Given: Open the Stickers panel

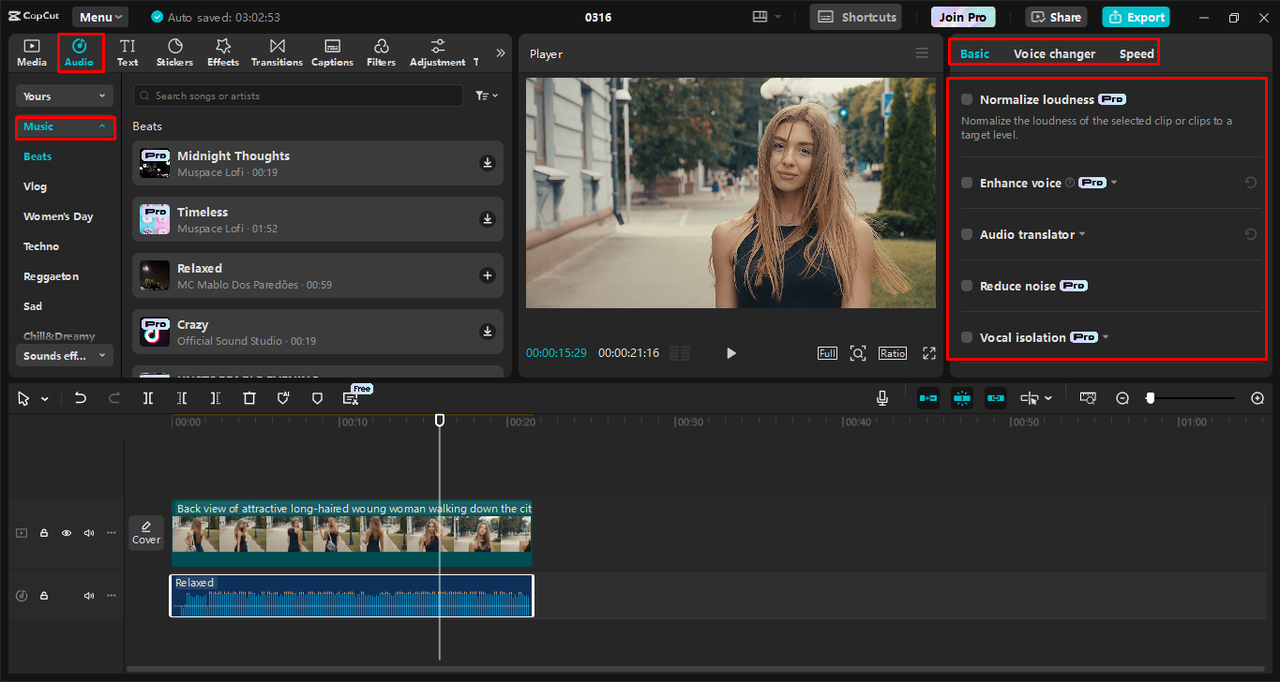Looking at the screenshot, I should 174,52.
